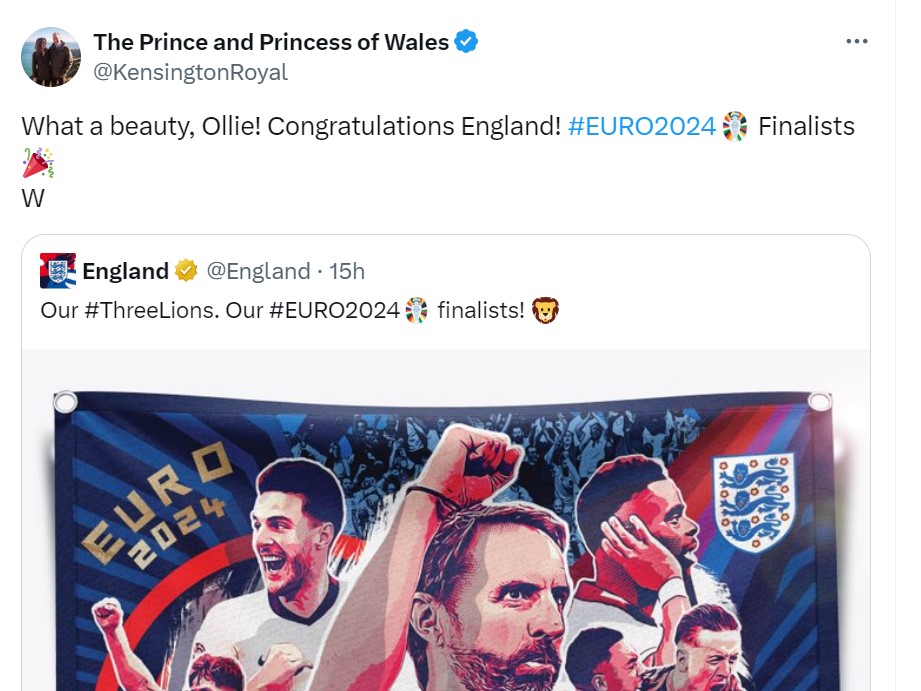Click the trophy emoji in quoted England post

point(417,310)
